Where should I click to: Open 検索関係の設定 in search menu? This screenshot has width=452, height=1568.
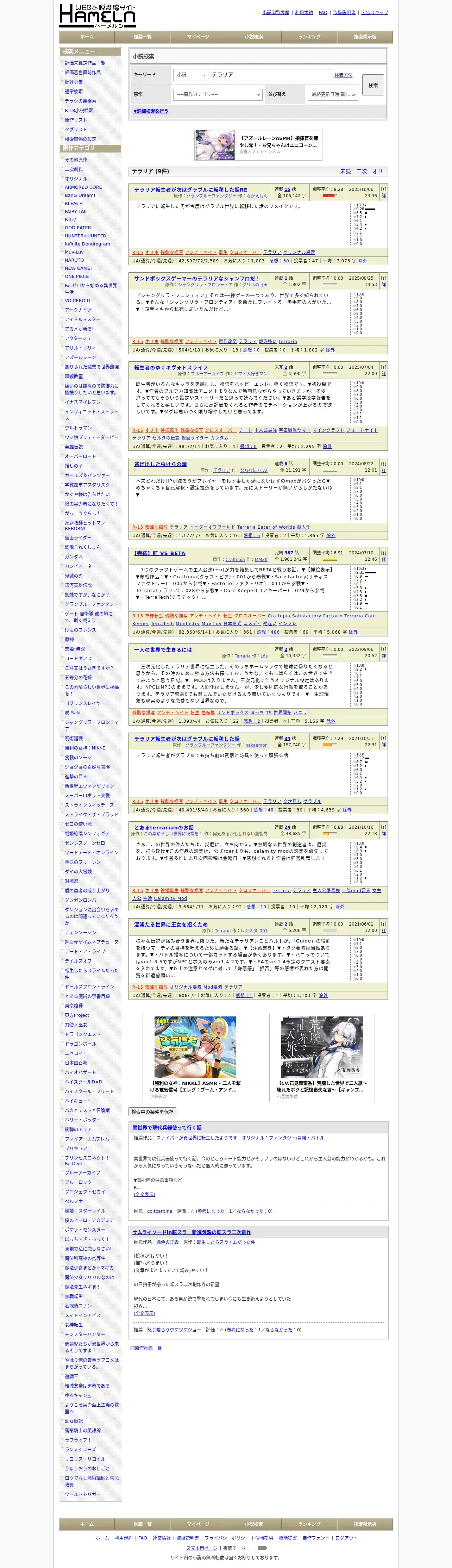[x=80, y=139]
